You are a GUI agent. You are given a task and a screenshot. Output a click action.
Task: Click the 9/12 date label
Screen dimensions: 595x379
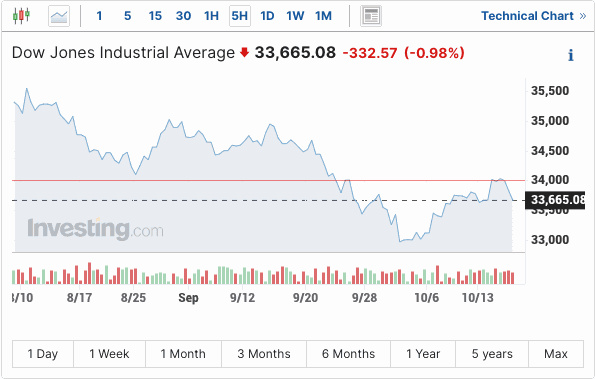242,298
